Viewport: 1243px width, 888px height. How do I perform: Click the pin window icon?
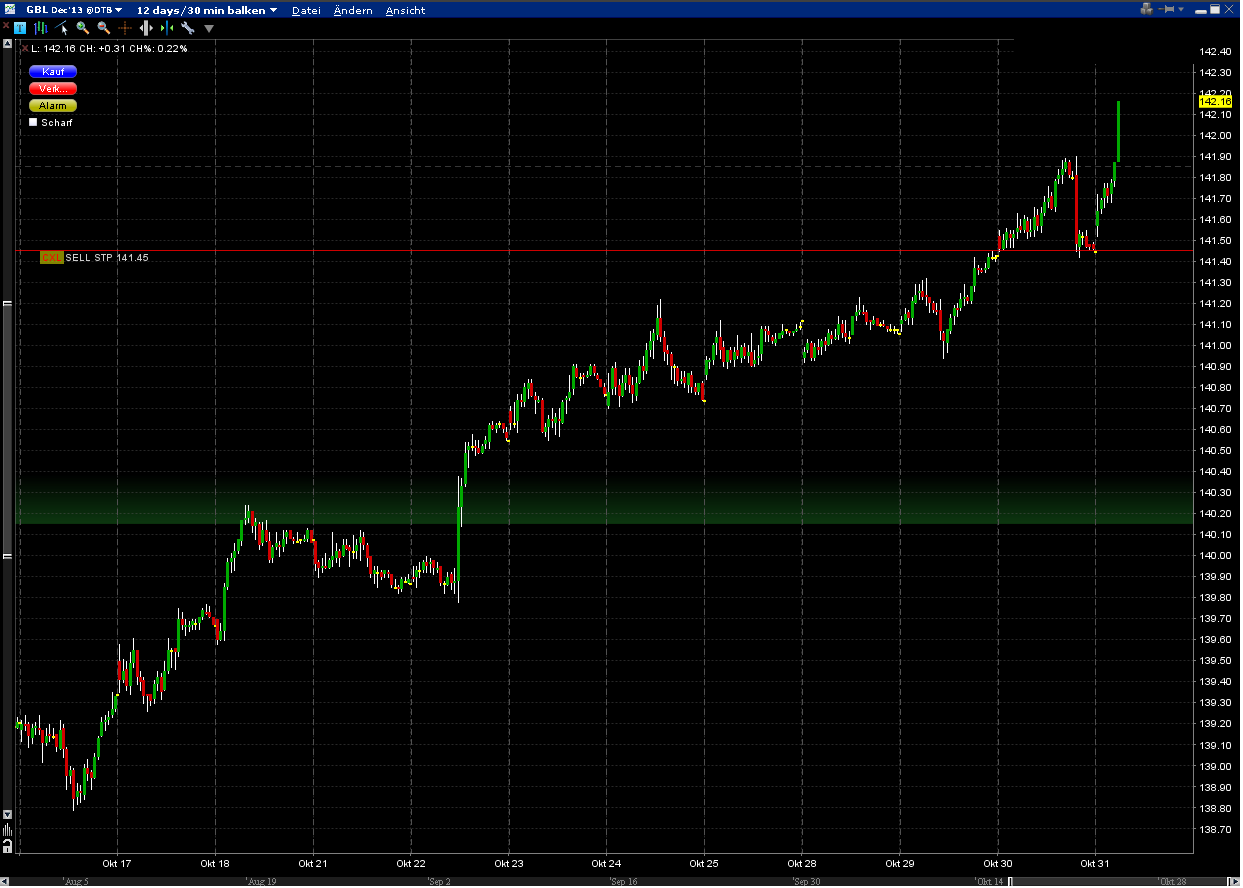(1168, 9)
